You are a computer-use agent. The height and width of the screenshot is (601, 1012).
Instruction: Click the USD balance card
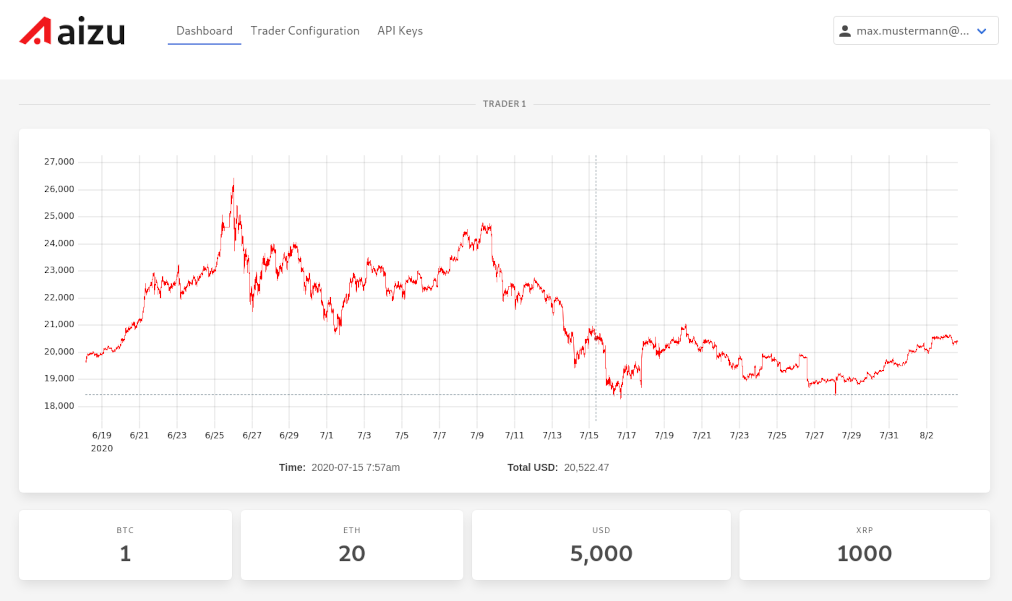click(x=601, y=545)
